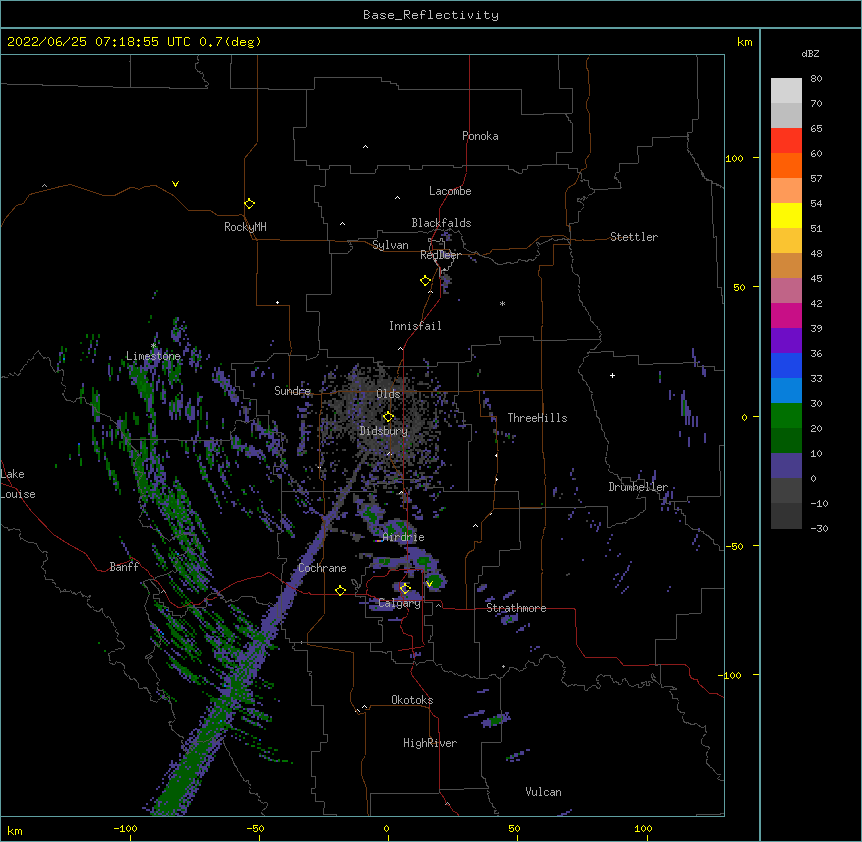Click the Strathmore label

[516, 608]
